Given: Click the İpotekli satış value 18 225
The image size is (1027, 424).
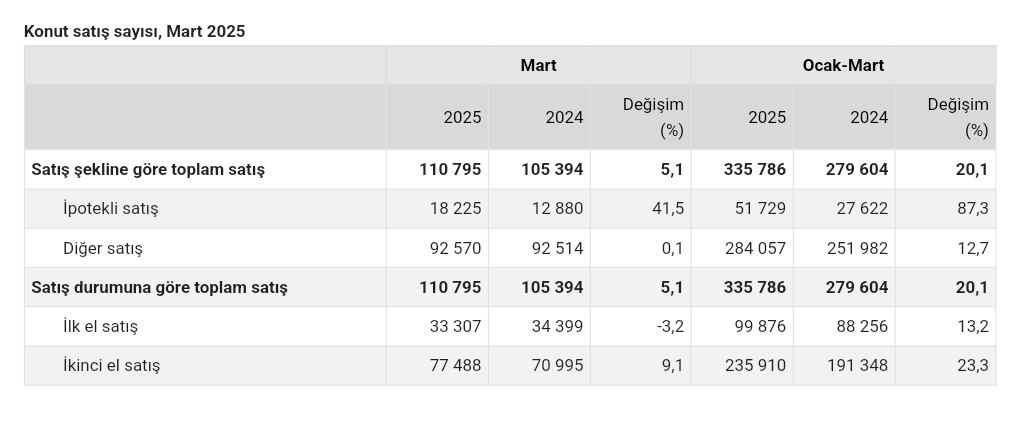Looking at the screenshot, I should [x=449, y=209].
